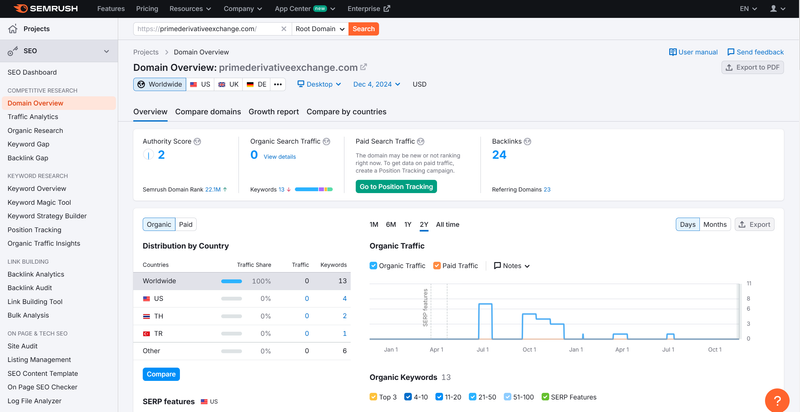Screen dimensions: 800x412
Task: Open the Dec 4, 2024 date dropdown
Action: [x=377, y=84]
